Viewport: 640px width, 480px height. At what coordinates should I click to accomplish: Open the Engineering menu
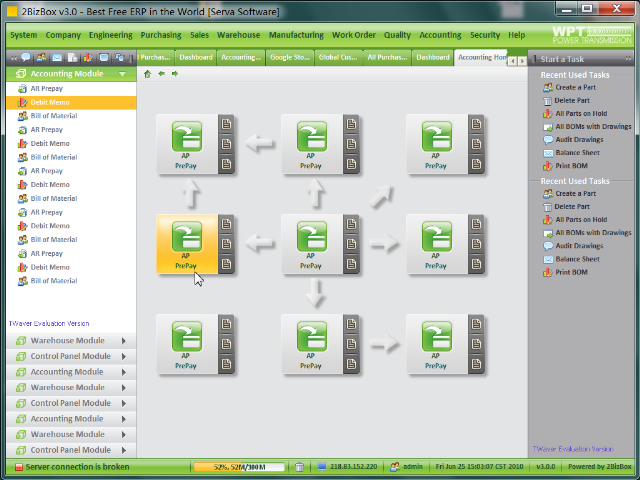pos(111,35)
